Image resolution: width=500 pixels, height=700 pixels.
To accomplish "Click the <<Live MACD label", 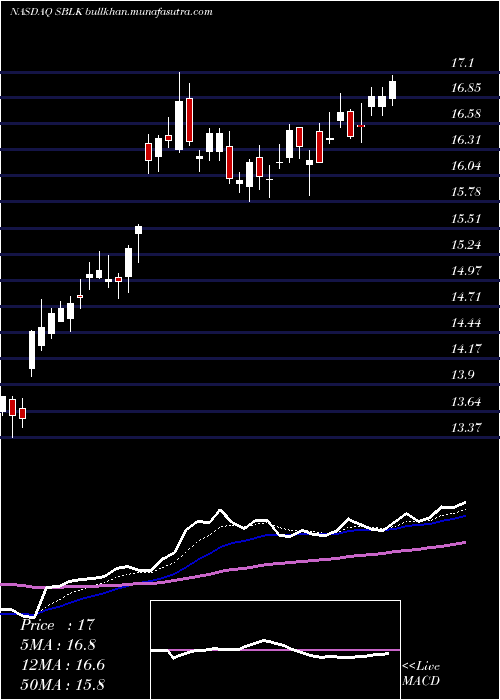I will coord(421,674).
